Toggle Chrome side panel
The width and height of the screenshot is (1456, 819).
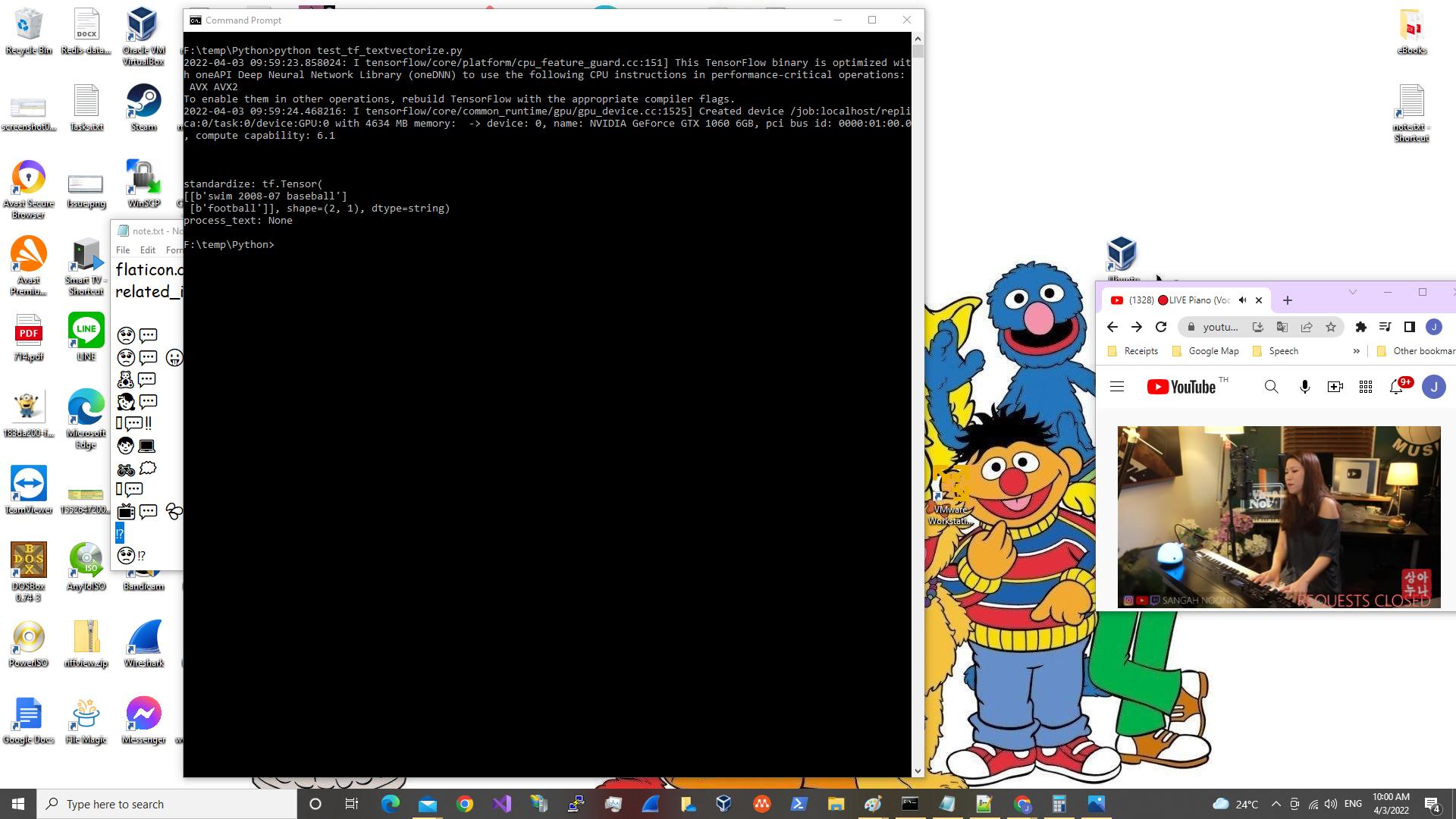[1410, 327]
